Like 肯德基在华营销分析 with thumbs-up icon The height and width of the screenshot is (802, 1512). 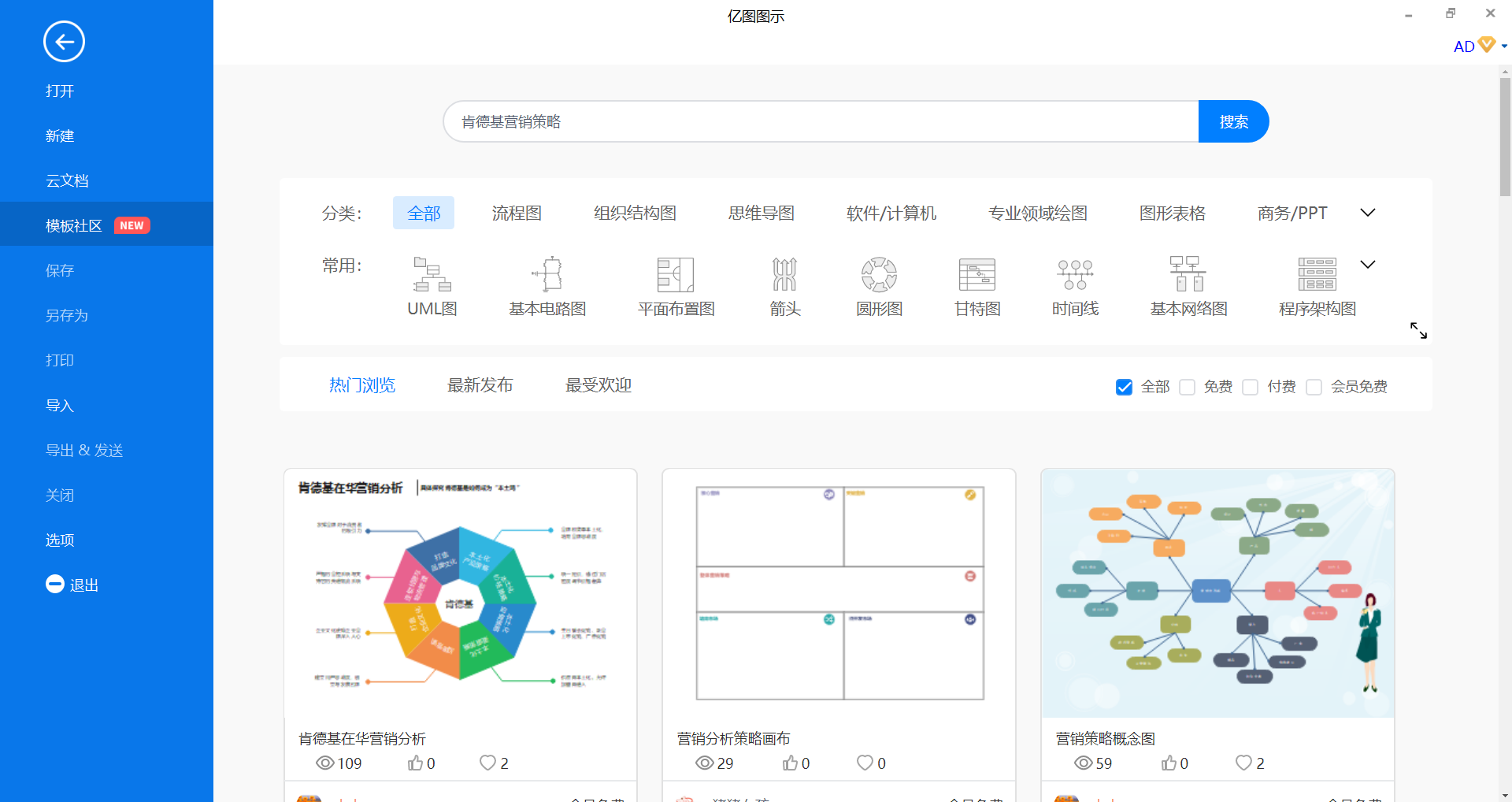(x=415, y=763)
